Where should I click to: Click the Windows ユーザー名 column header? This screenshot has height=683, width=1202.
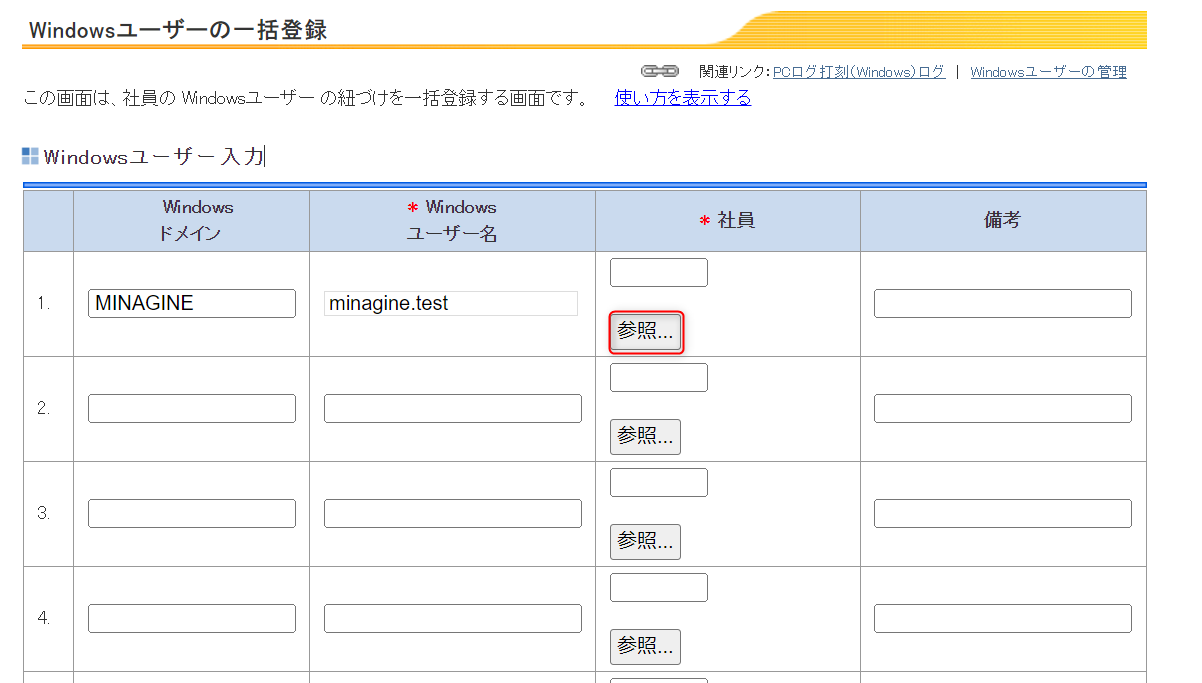(452, 221)
